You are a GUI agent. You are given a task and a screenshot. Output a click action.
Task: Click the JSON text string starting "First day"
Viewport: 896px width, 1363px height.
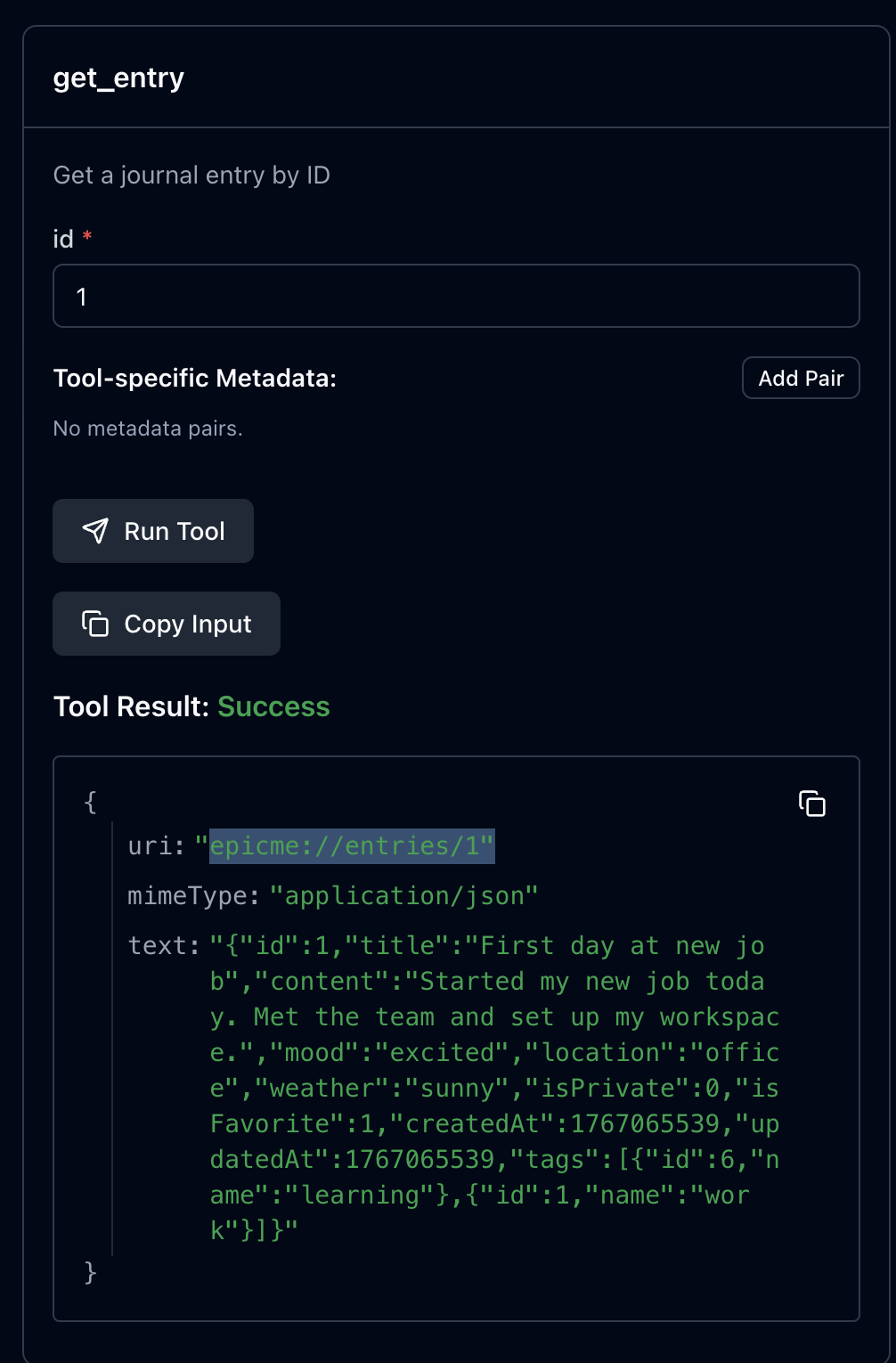[x=493, y=1088]
